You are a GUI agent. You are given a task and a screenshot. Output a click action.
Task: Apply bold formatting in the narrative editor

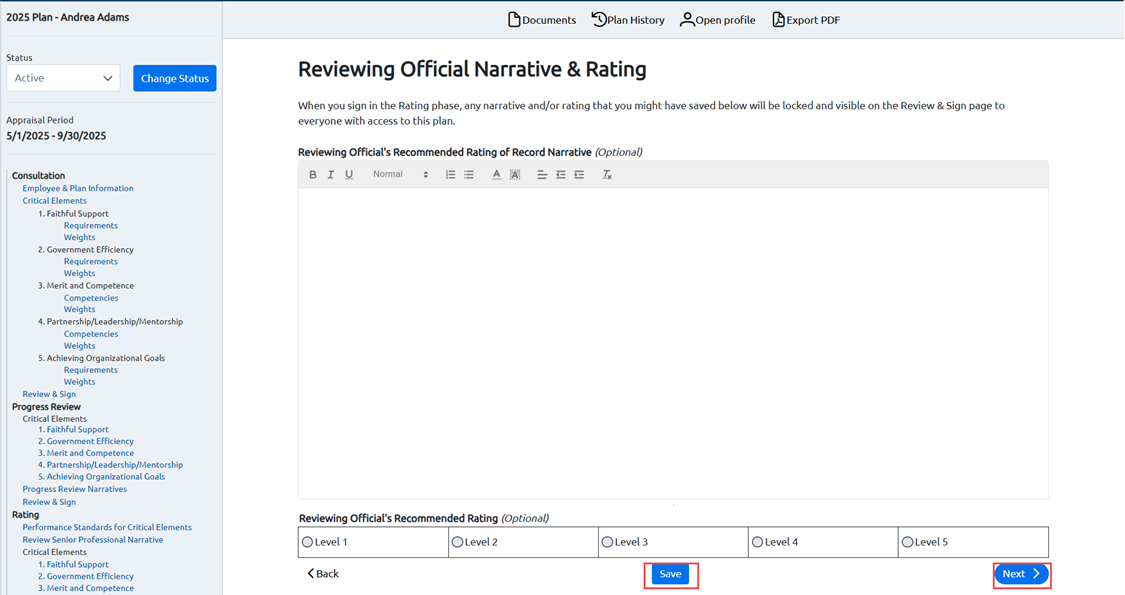pyautogui.click(x=313, y=174)
